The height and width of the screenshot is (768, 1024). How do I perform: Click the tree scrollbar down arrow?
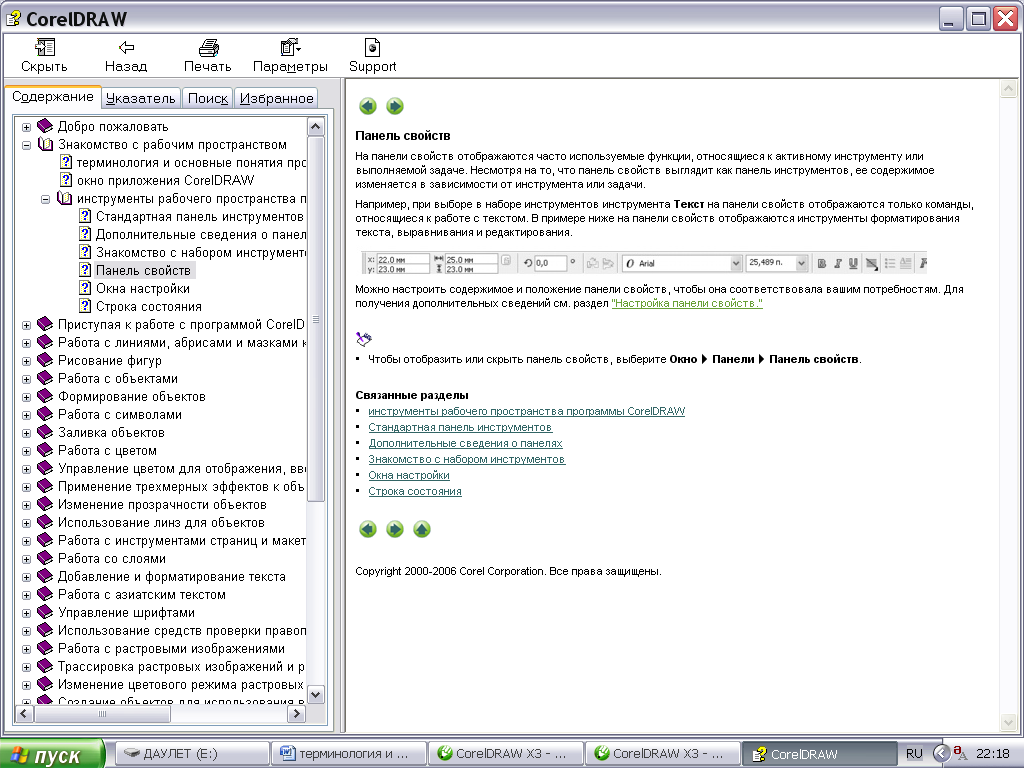tap(315, 694)
